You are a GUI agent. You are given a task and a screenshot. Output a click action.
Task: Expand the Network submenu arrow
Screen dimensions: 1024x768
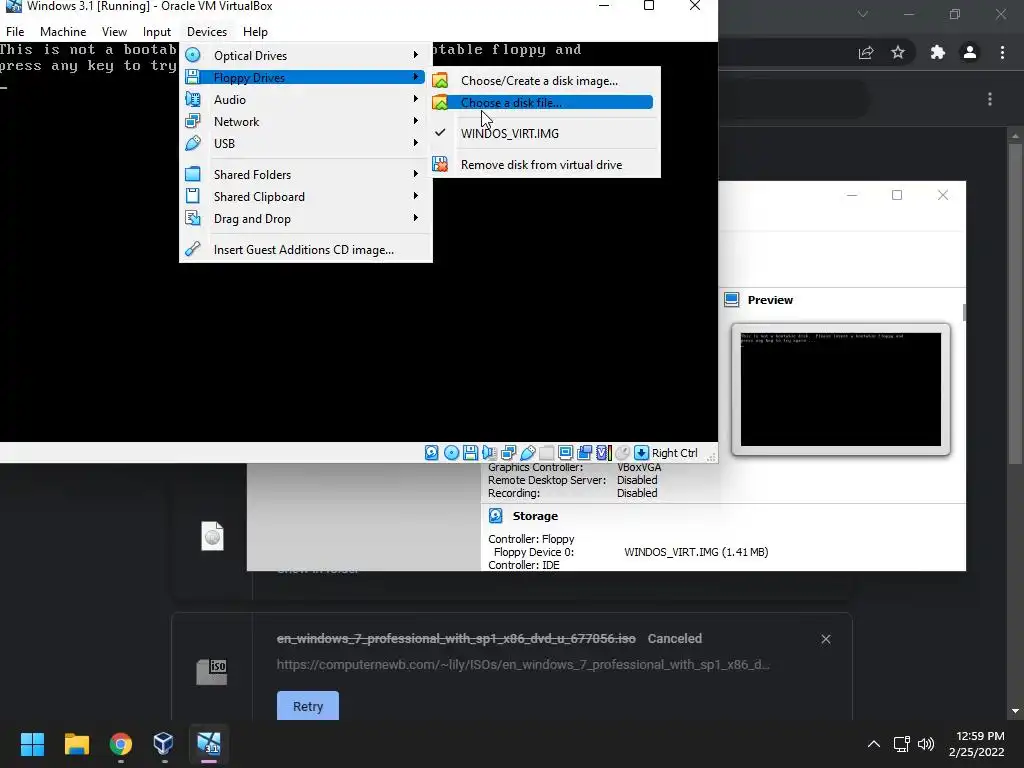tap(415, 121)
